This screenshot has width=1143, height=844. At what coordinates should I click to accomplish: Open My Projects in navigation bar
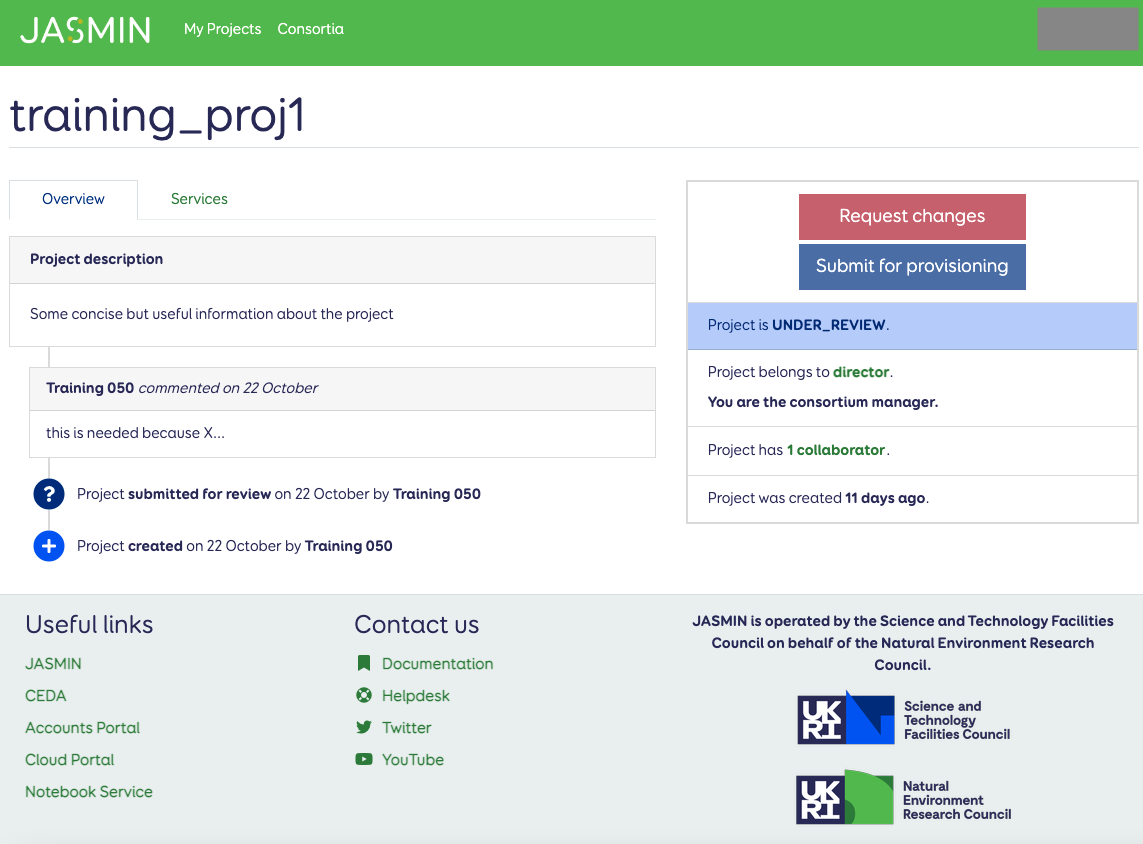click(x=222, y=29)
